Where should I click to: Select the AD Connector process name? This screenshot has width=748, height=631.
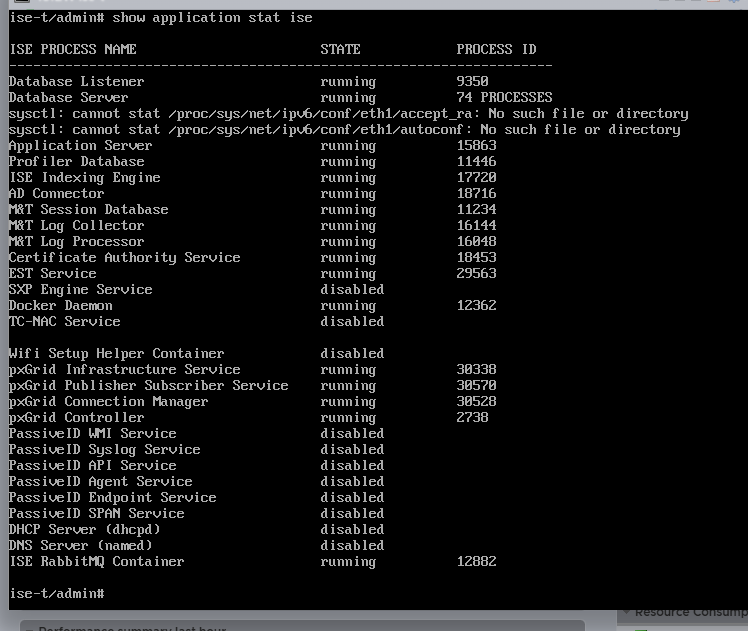(x=56, y=194)
